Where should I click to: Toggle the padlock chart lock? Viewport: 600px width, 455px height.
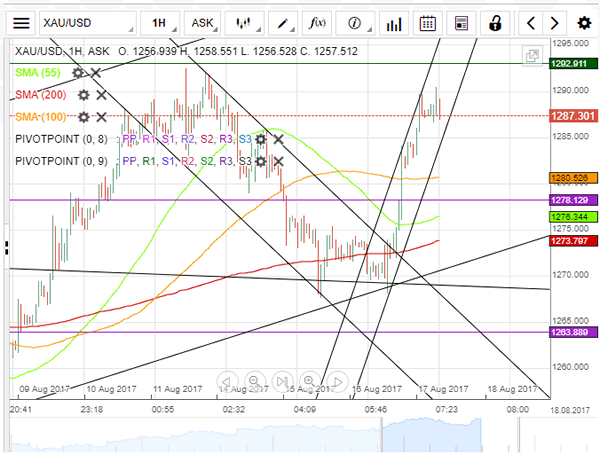click(x=495, y=23)
